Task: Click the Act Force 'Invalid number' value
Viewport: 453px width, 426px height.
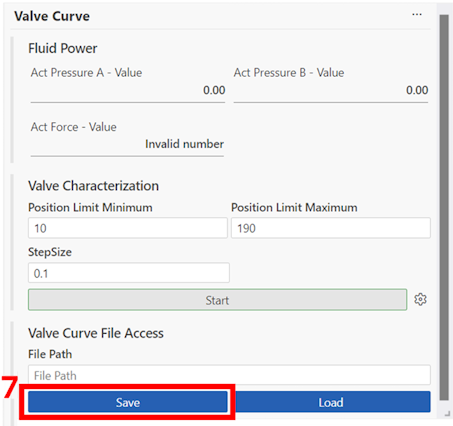Action: coord(184,144)
